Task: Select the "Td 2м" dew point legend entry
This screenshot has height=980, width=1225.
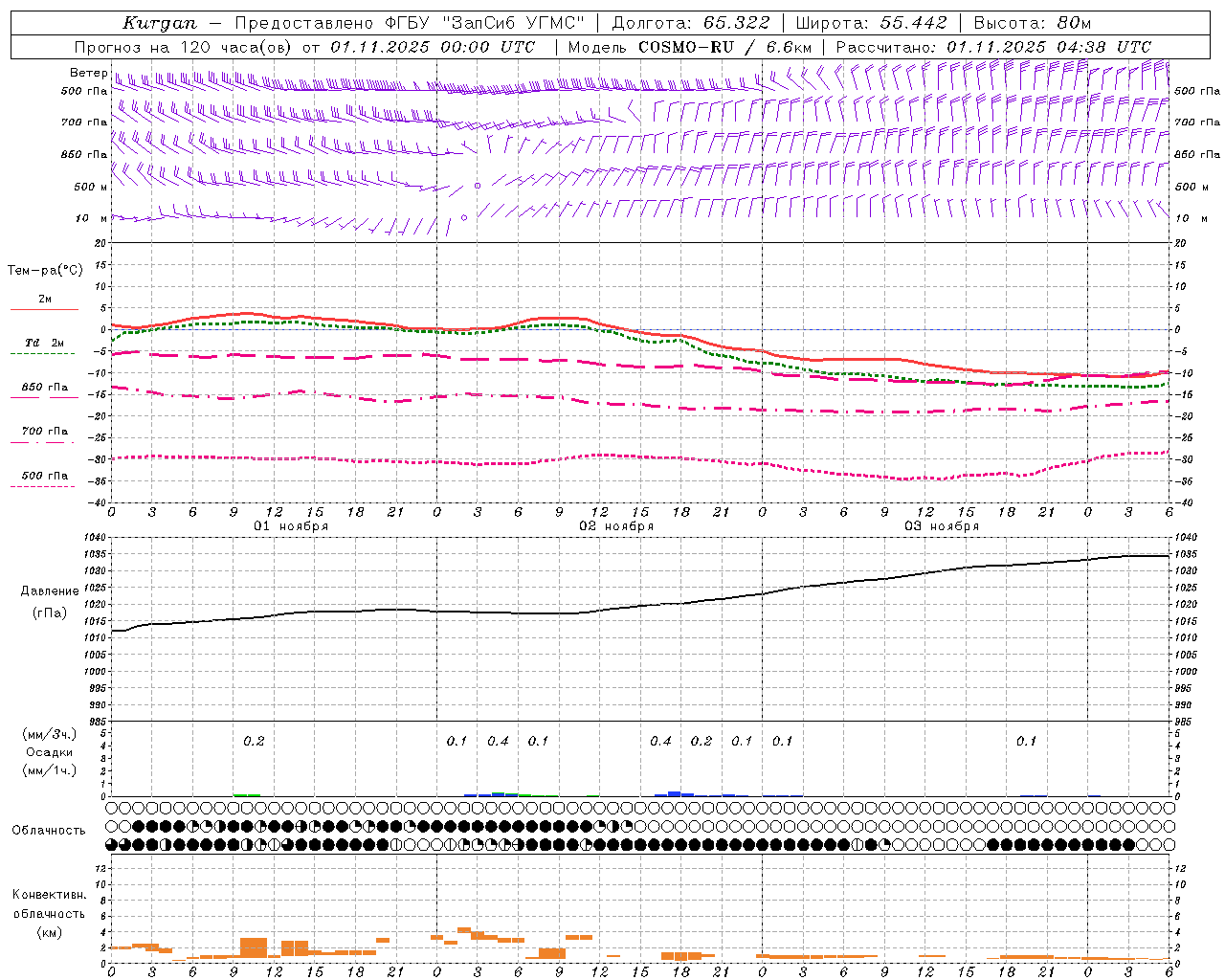Action: (45, 343)
